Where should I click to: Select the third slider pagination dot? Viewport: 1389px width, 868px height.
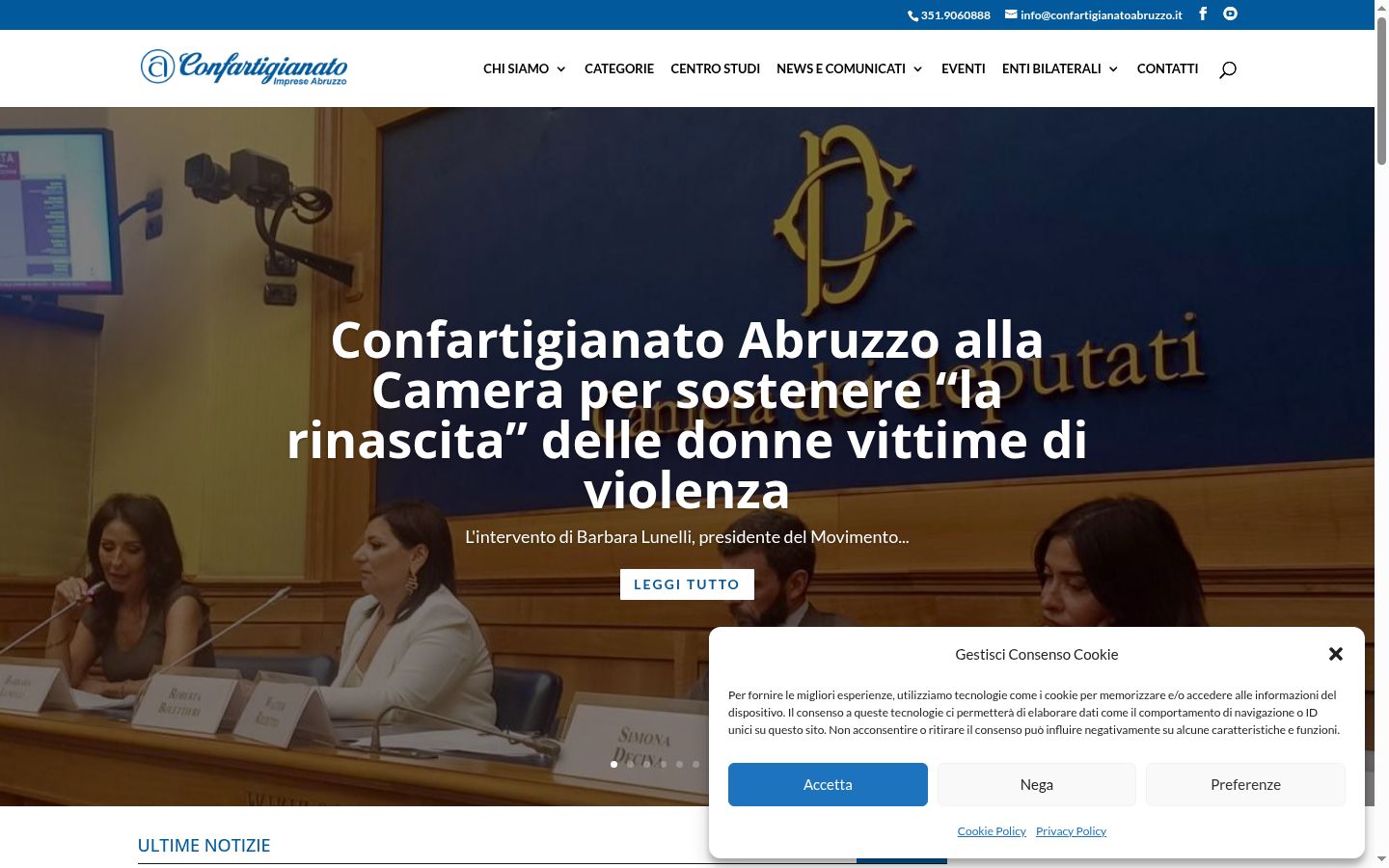646,764
